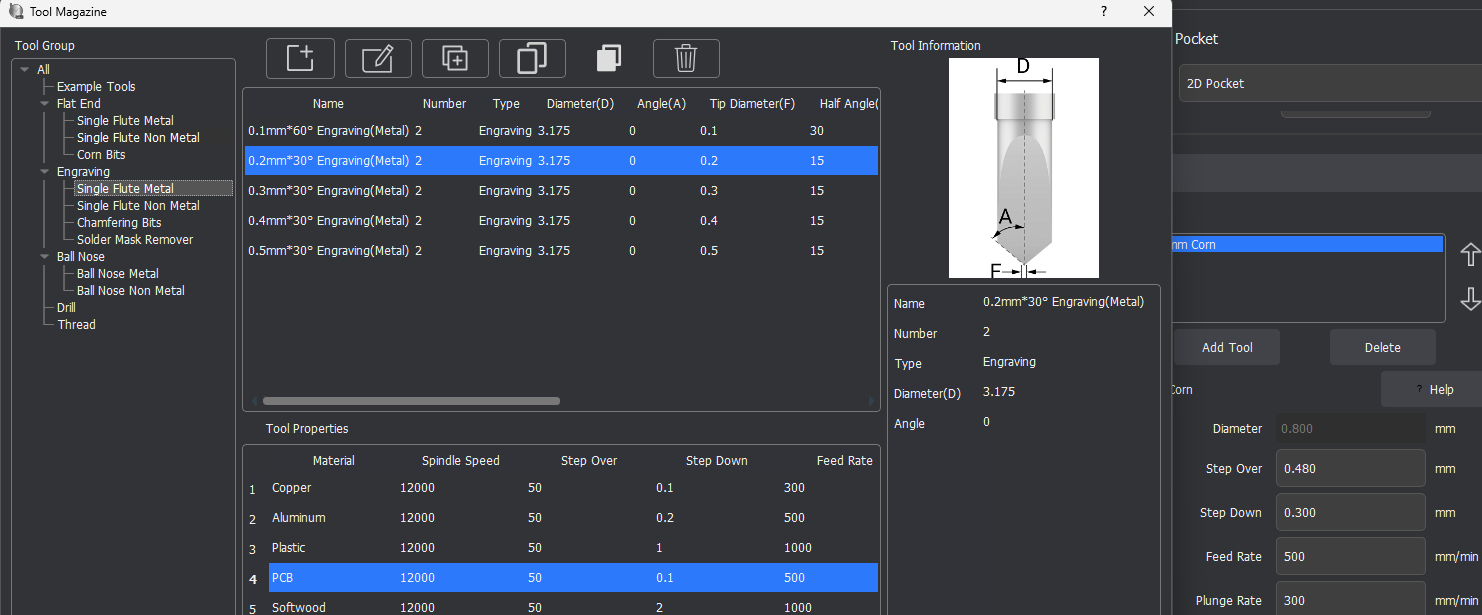The image size is (1482, 615).
Task: Select the 0.1mm*60° Engraving(Metal) row
Action: pos(561,131)
